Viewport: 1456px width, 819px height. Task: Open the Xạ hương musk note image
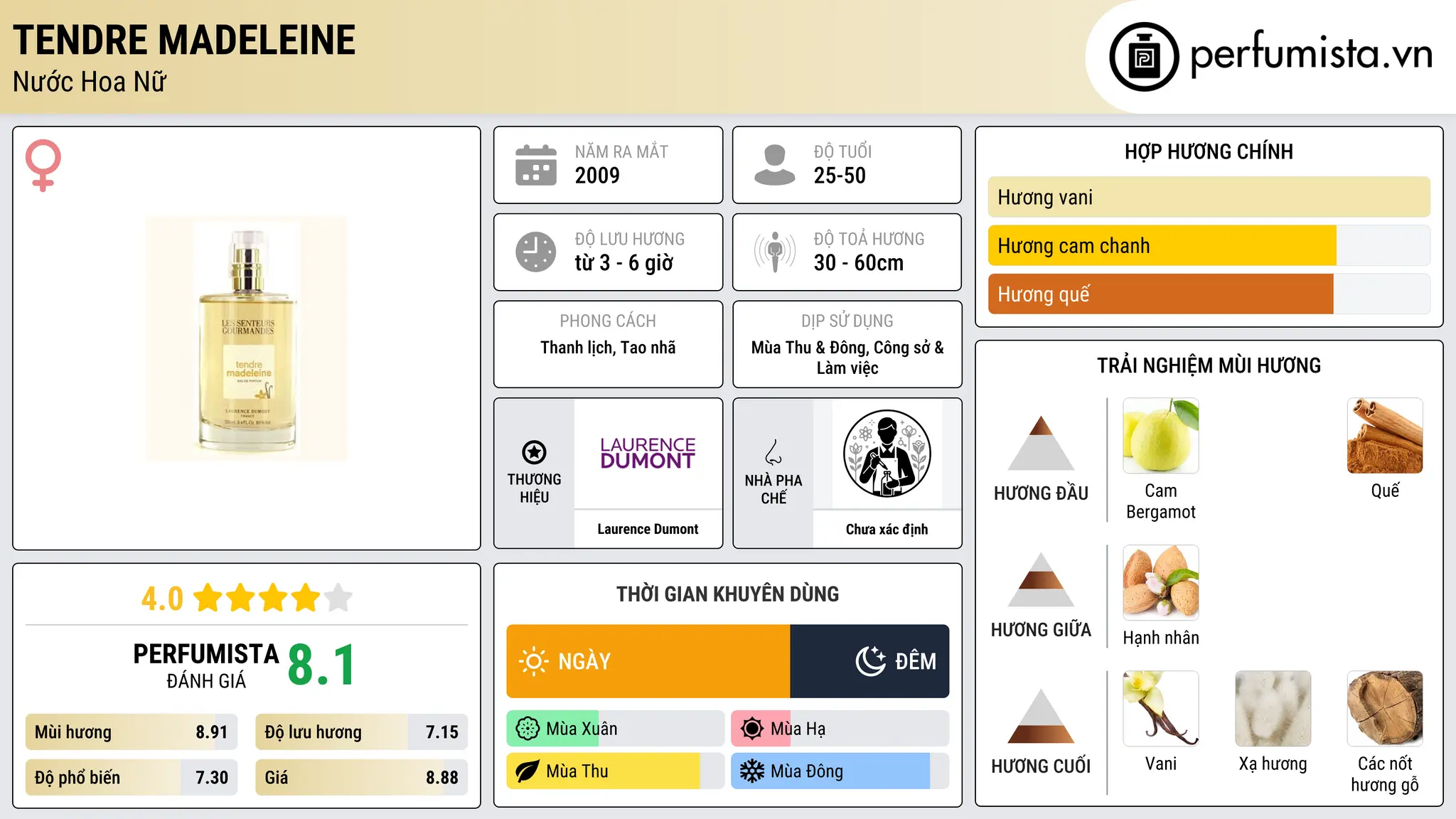tap(1273, 709)
